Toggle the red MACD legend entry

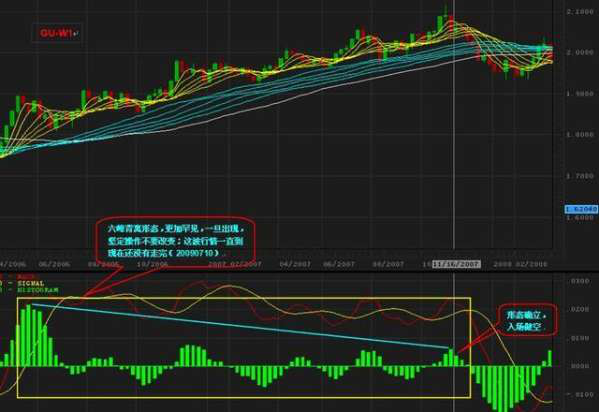point(26,277)
